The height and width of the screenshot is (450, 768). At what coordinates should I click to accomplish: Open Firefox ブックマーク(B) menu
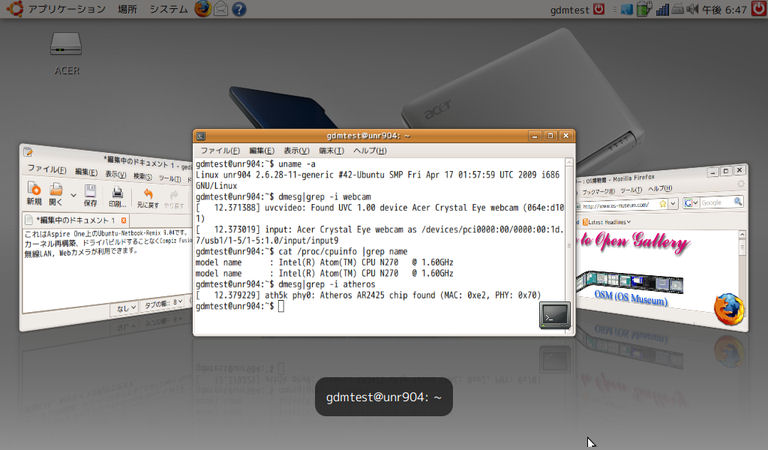pos(598,191)
